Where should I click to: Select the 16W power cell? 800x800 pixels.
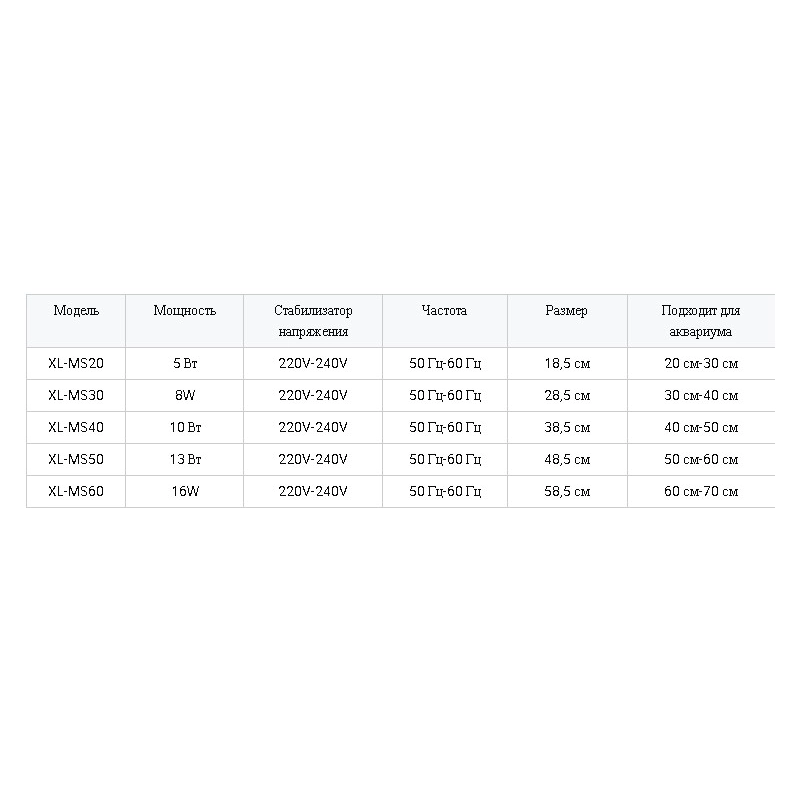coord(185,491)
